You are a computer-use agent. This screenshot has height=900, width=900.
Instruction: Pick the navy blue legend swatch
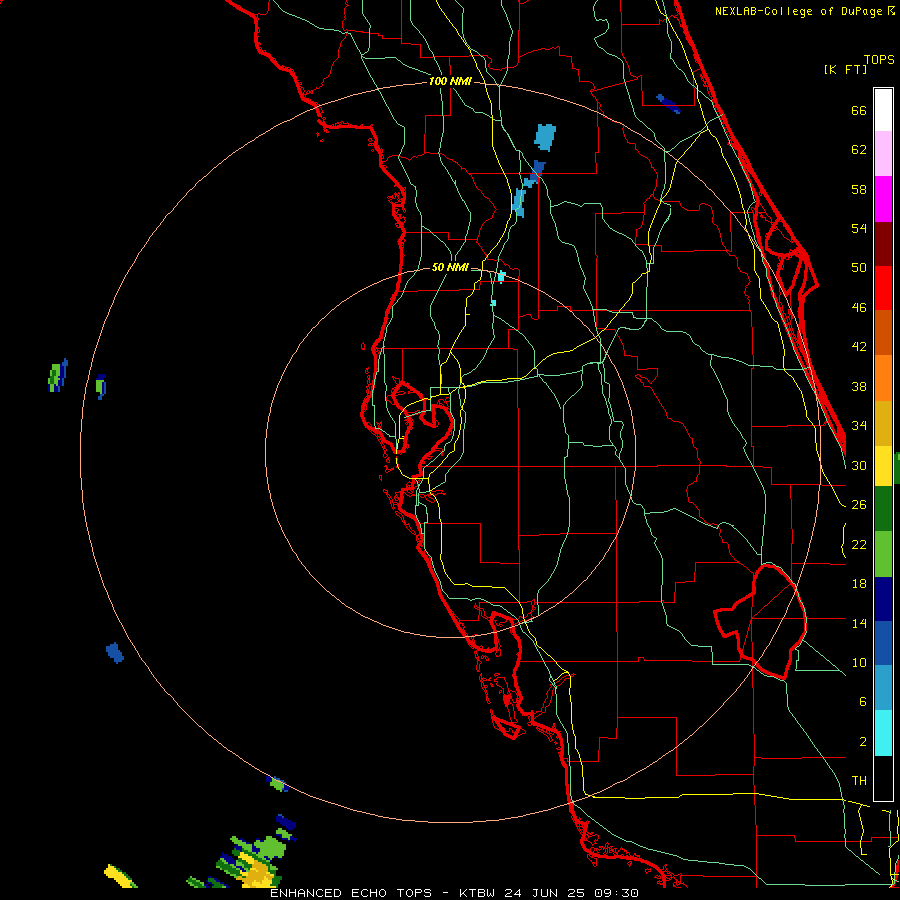pyautogui.click(x=883, y=599)
